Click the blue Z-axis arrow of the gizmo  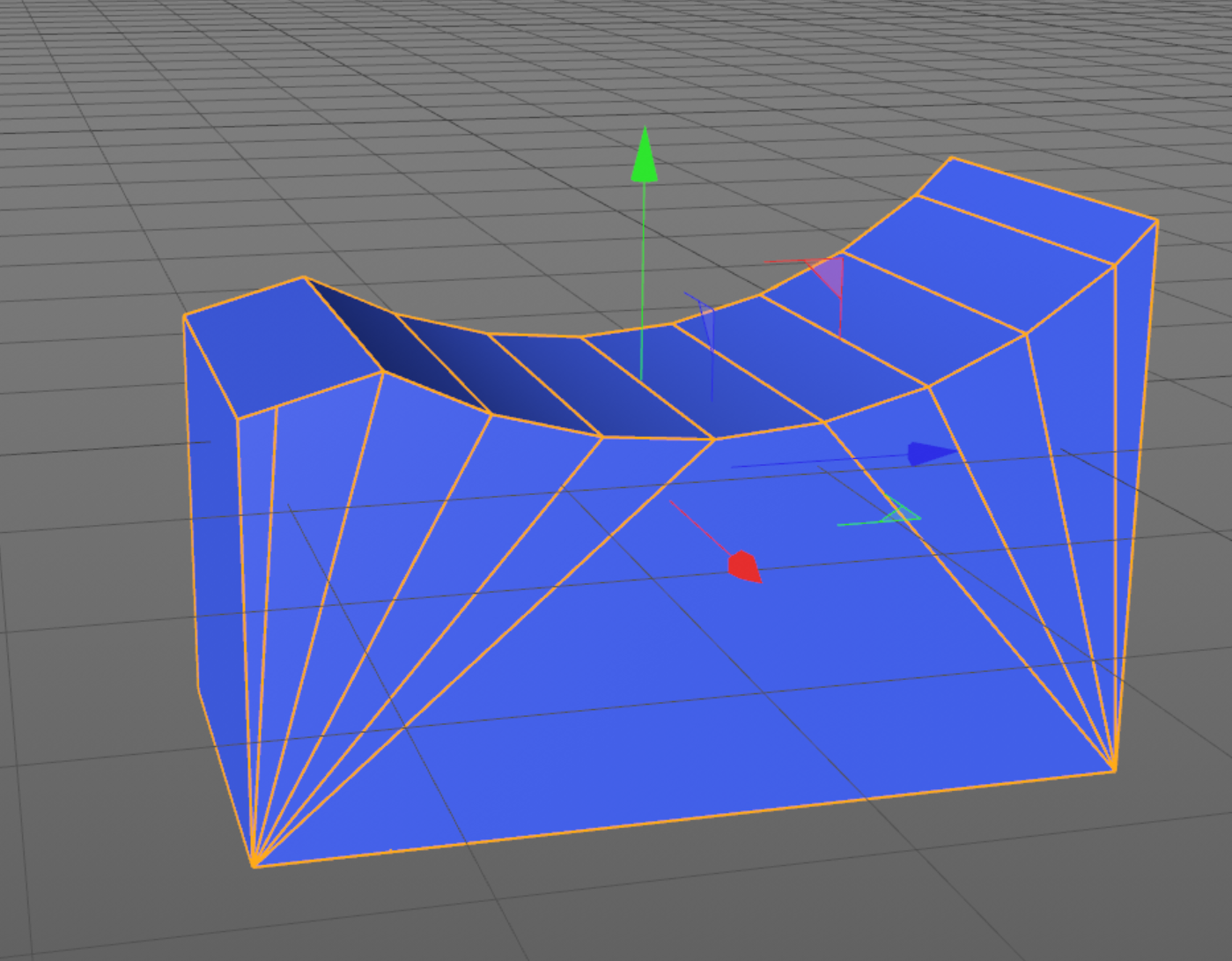pos(932,454)
